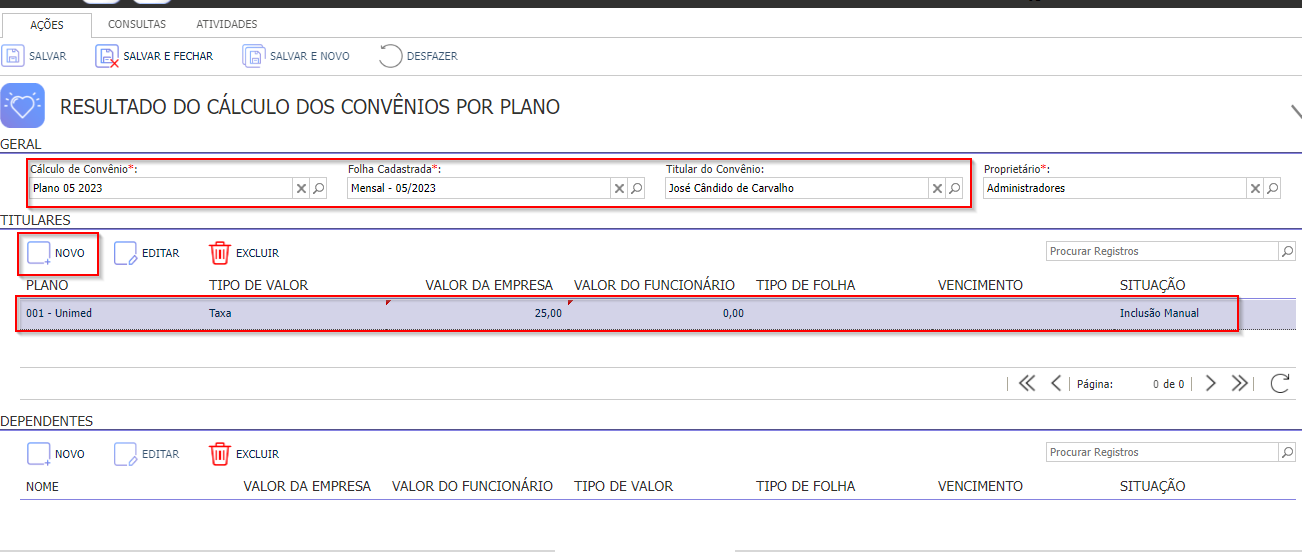Open the Atividades tab
Viewport: 1302px width, 552px height.
tap(226, 24)
